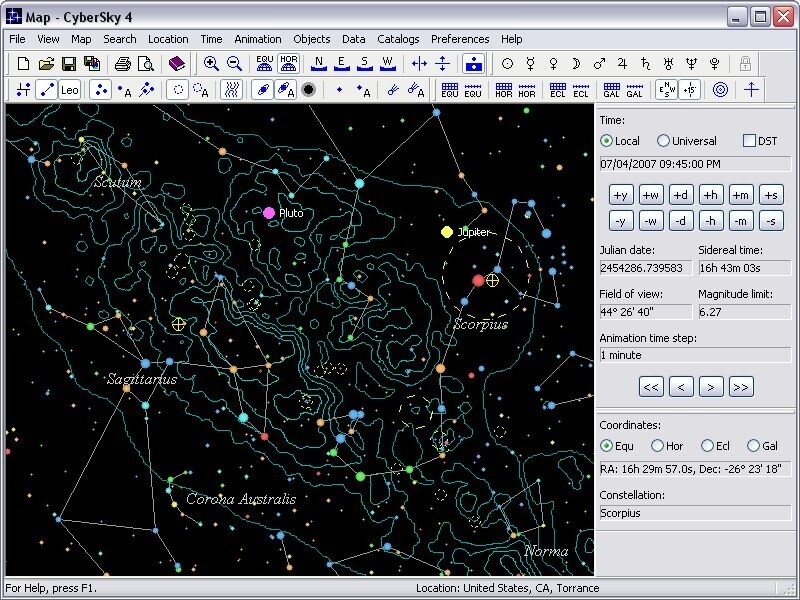Open the Animation menu

[258, 39]
